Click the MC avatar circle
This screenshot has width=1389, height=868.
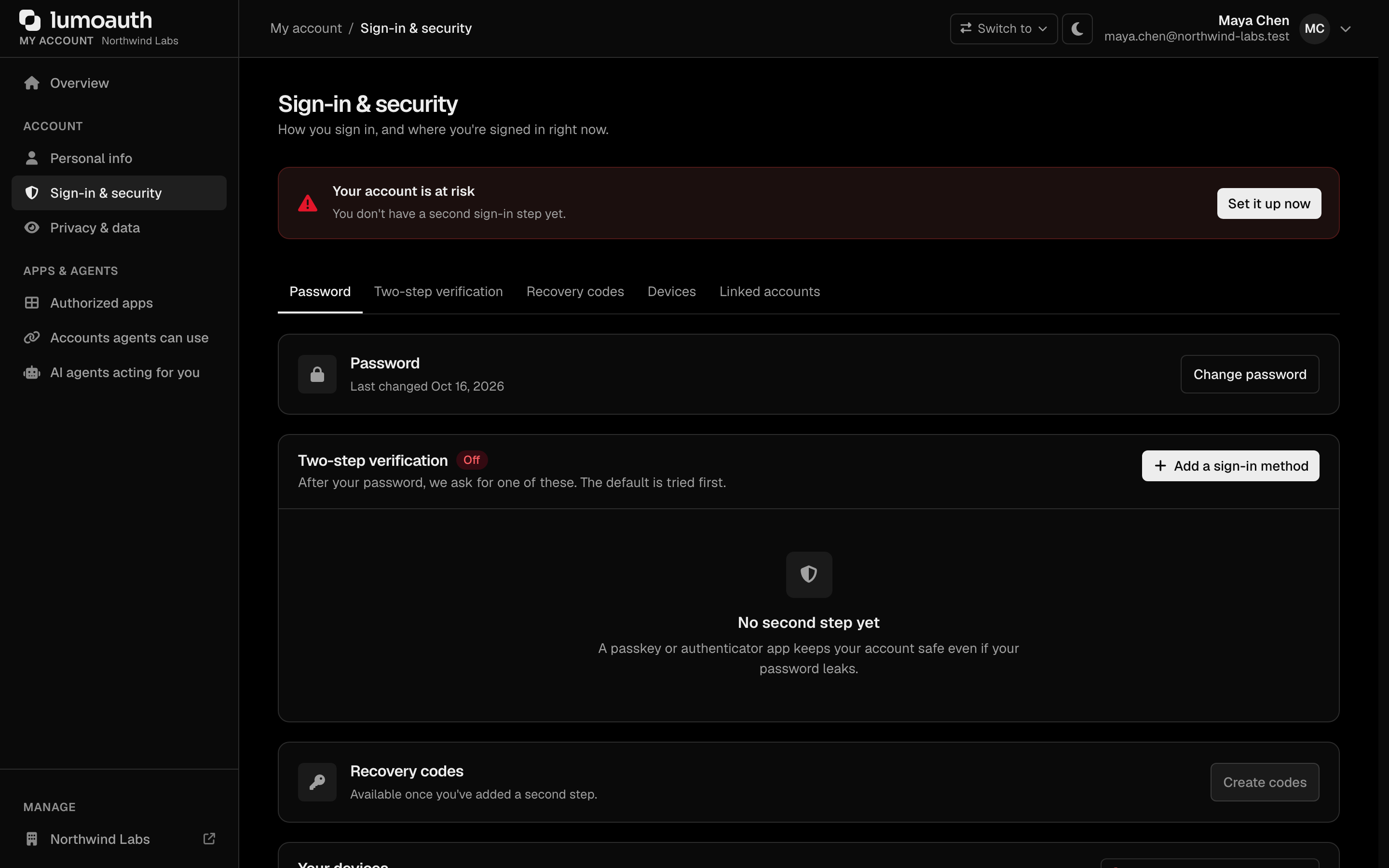pyautogui.click(x=1314, y=29)
